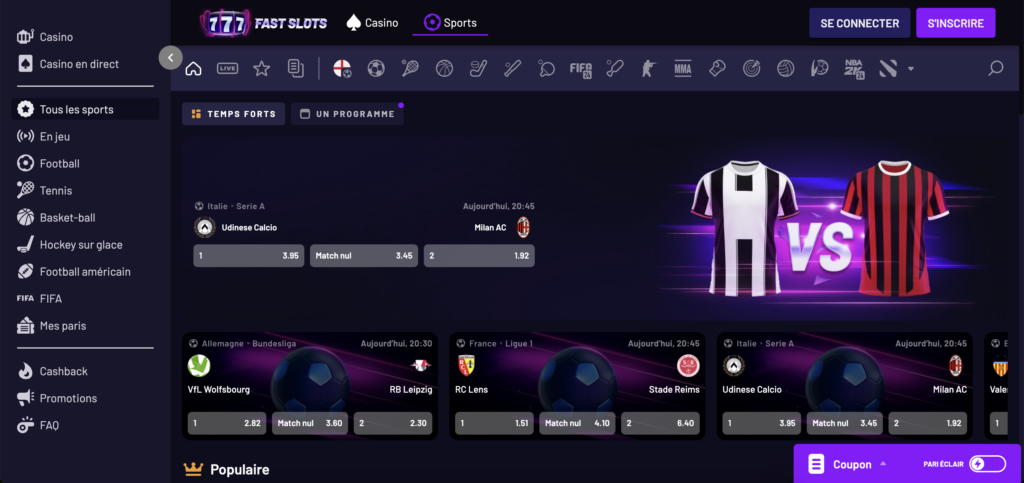Open Mes paris in sidebar
Screen dimensions: 1024x483
[85, 326]
